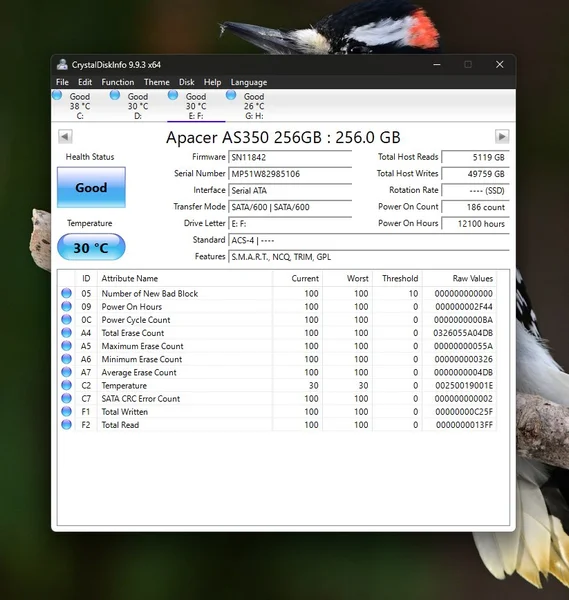Click the Power On Count value 186 count
Screen dimensions: 569x600
[x=475, y=207]
